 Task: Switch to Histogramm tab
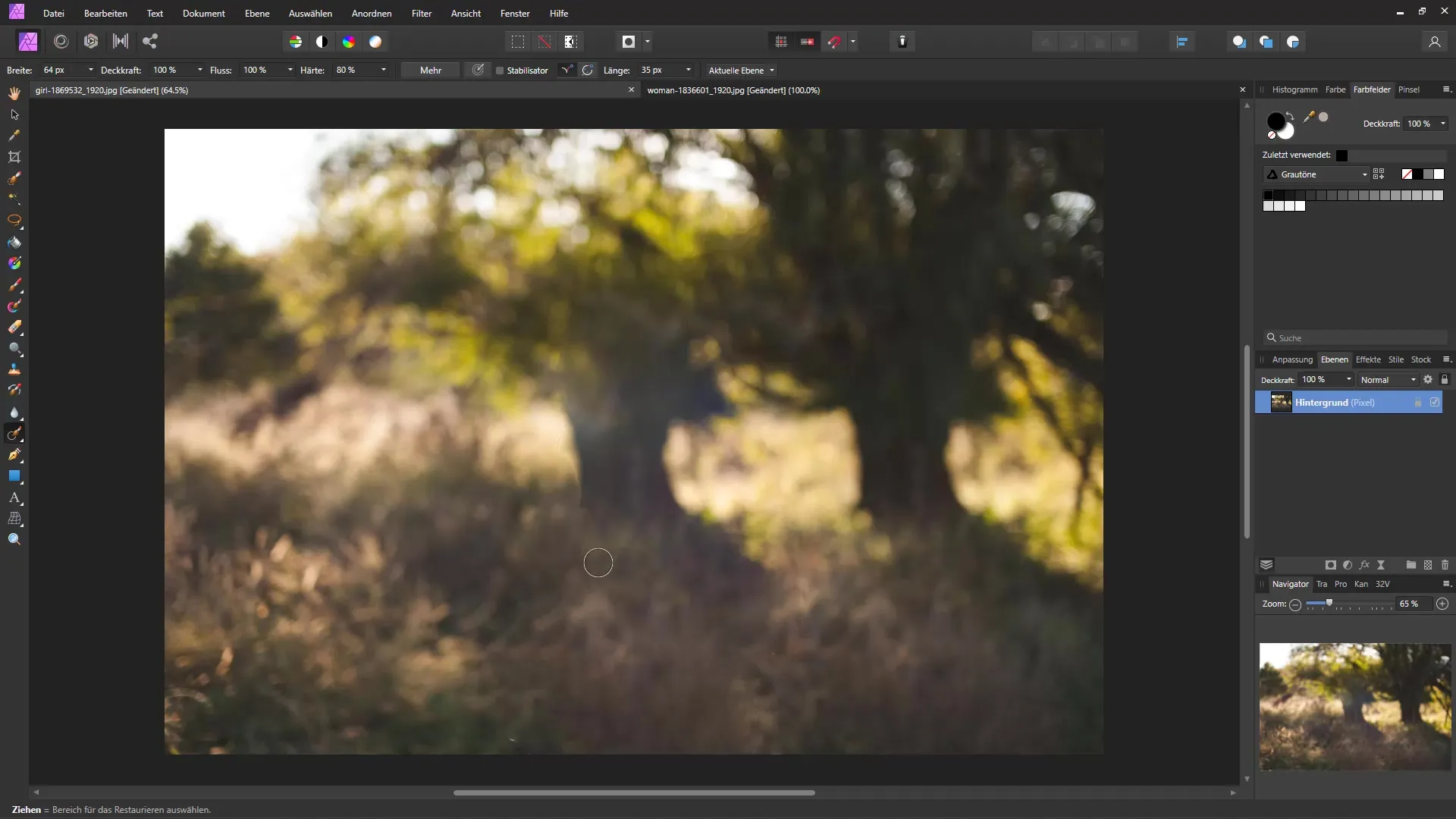(1294, 89)
